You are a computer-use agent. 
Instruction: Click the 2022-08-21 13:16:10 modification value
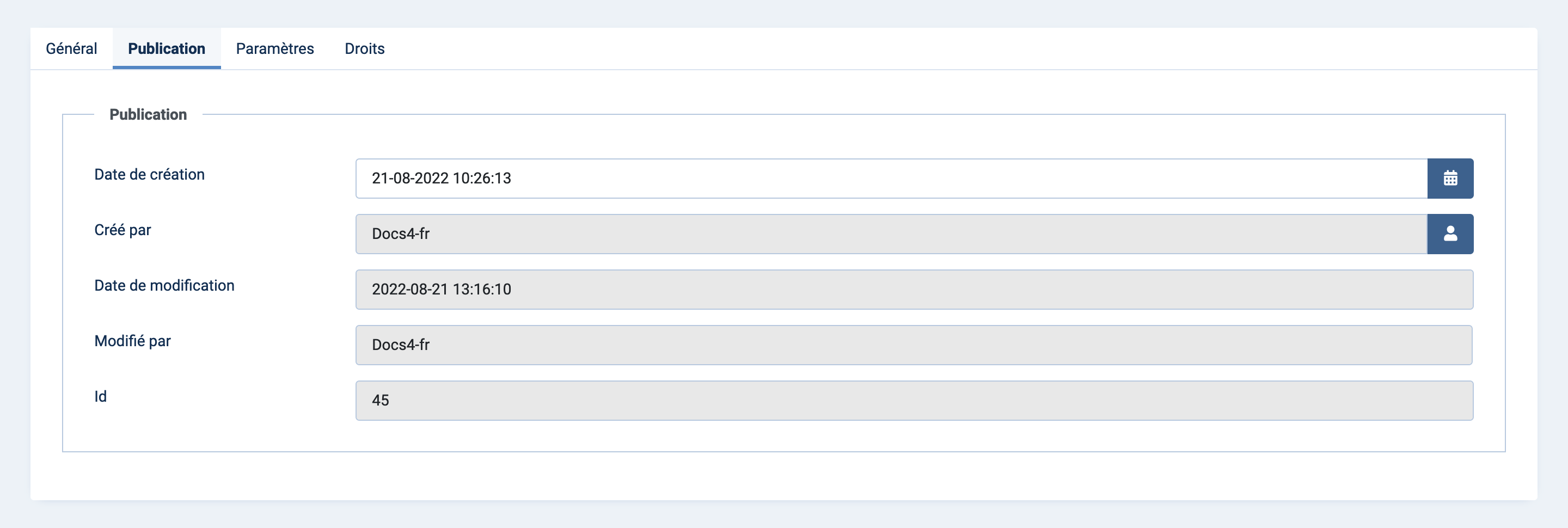click(442, 290)
